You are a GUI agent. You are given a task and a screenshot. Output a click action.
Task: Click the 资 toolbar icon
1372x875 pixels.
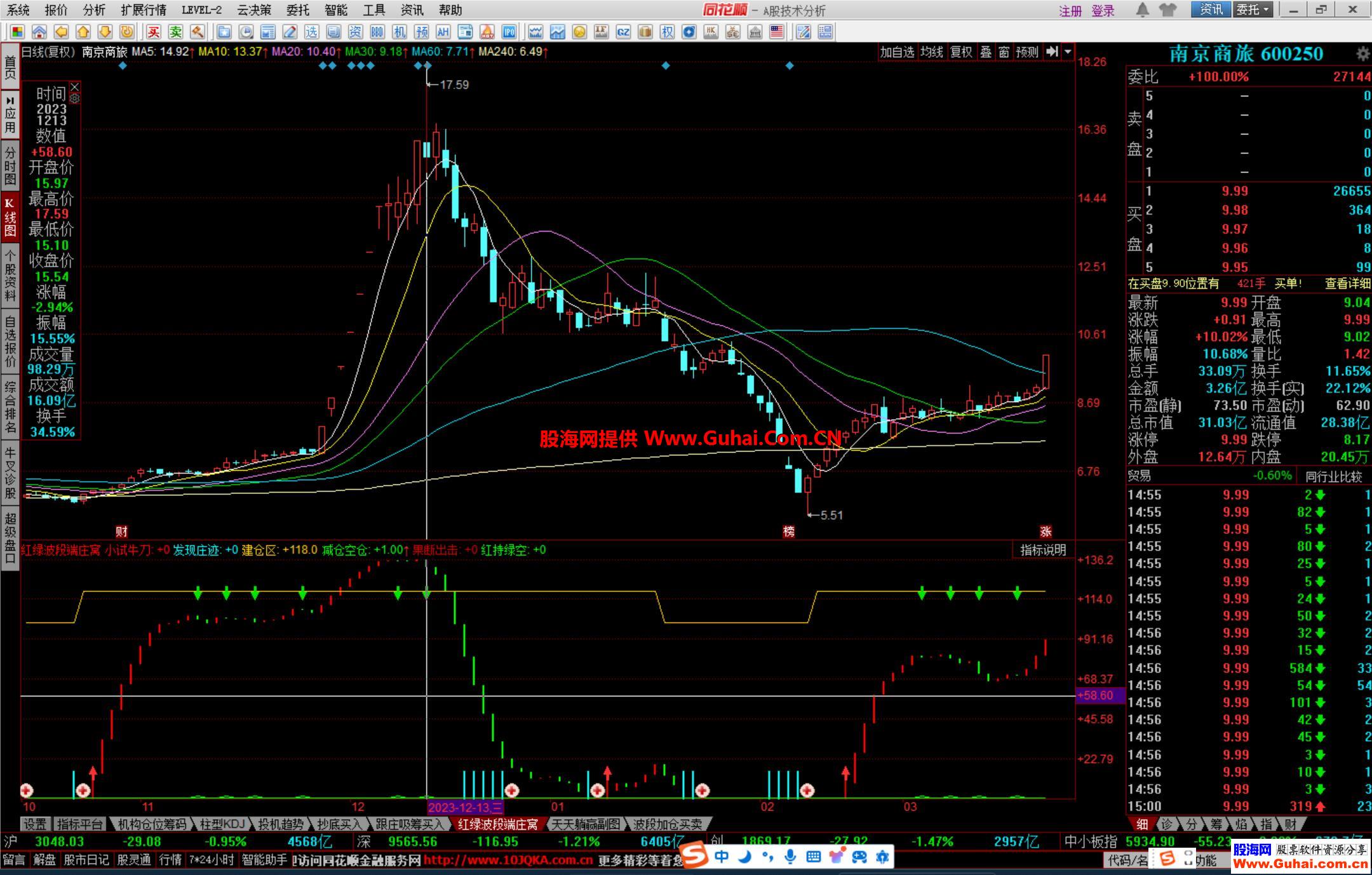click(x=355, y=32)
